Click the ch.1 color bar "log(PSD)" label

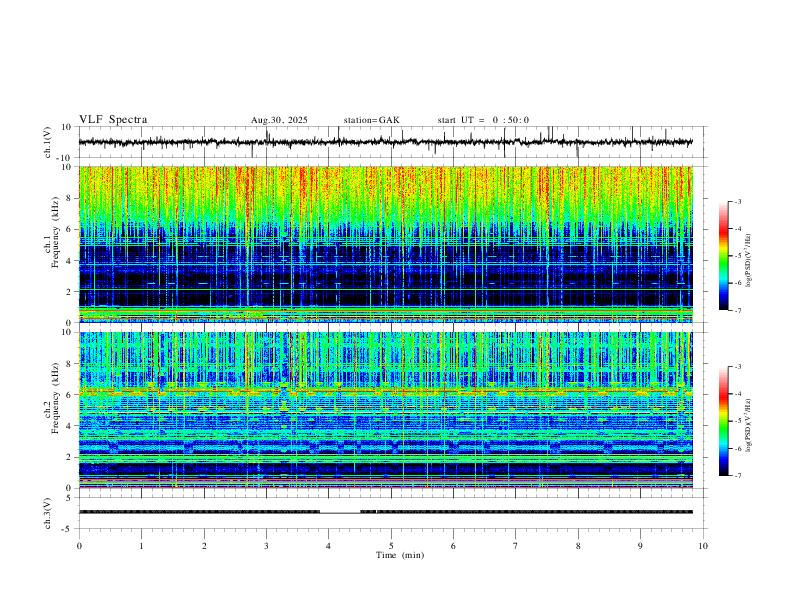coord(748,261)
